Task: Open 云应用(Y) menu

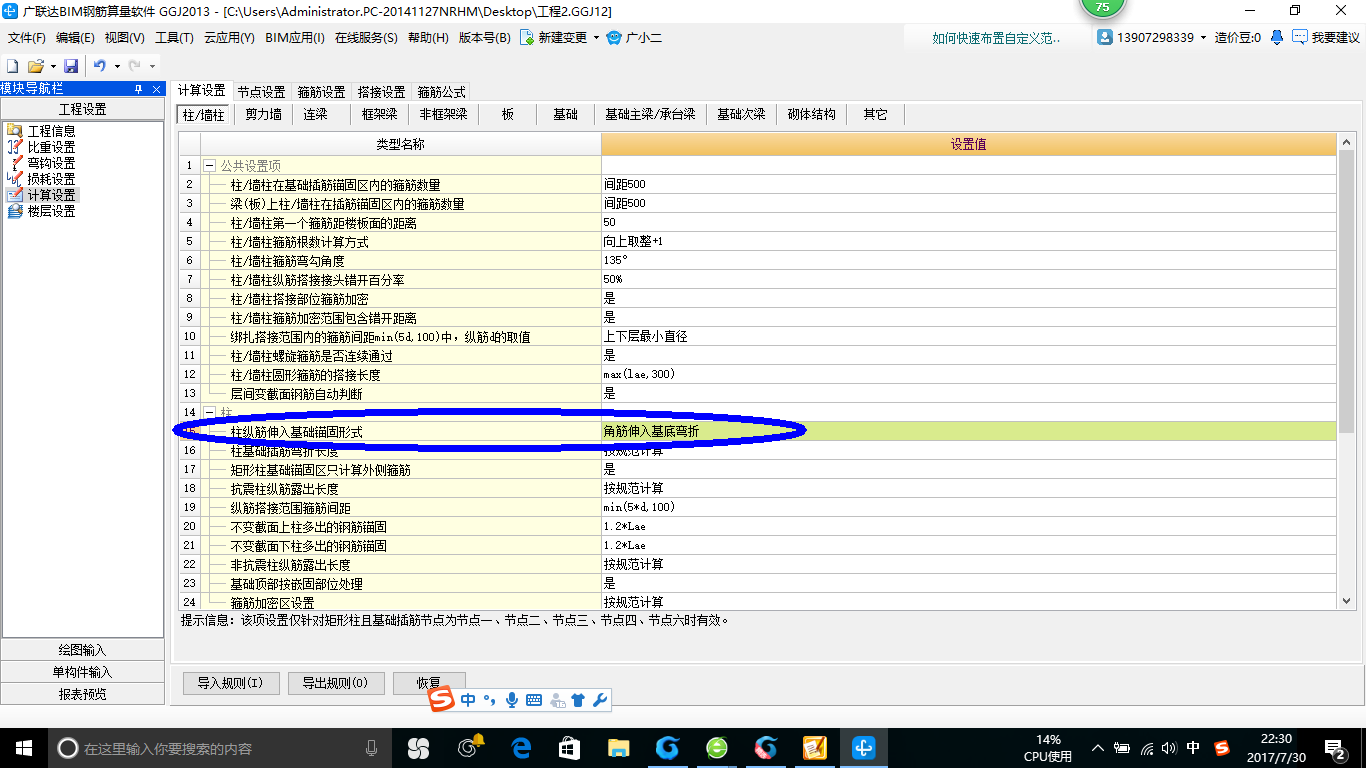Action: 229,38
